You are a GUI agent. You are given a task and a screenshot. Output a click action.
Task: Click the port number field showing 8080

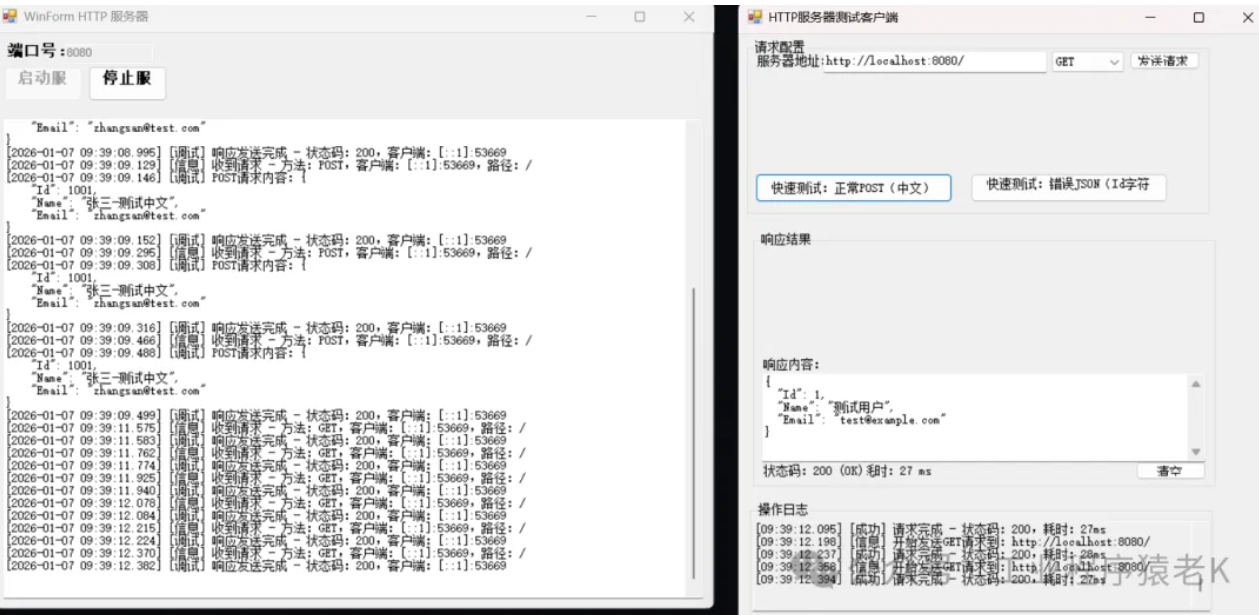(x=108, y=52)
